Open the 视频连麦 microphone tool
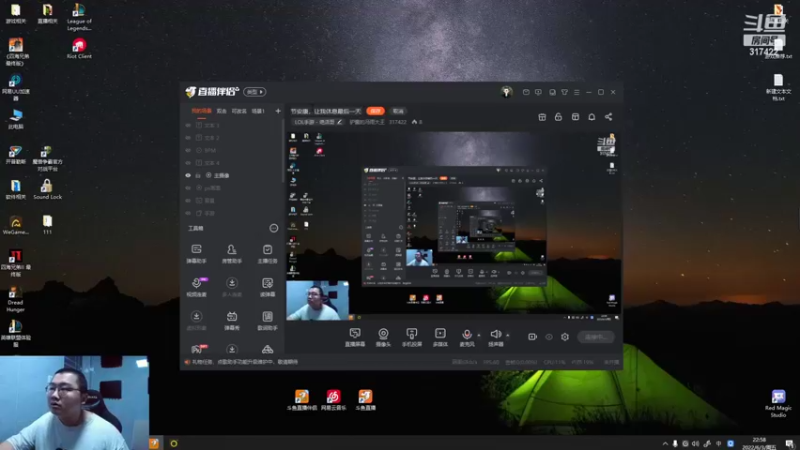The image size is (800, 450). (196, 287)
